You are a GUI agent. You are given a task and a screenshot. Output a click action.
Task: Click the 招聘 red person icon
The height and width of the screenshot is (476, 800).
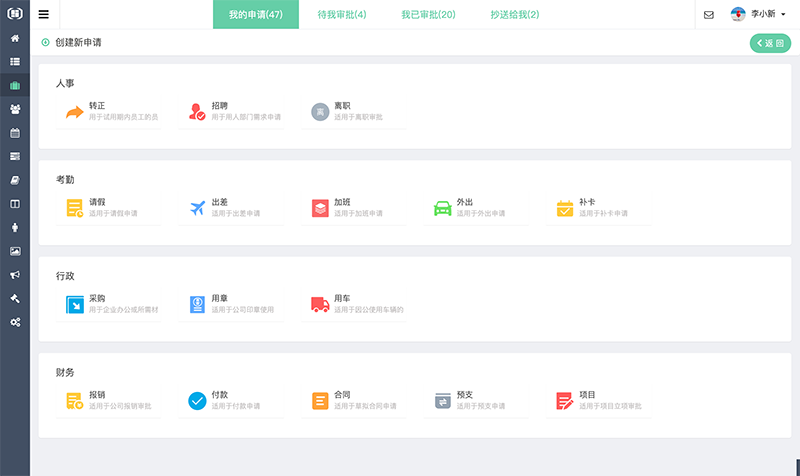pyautogui.click(x=197, y=112)
